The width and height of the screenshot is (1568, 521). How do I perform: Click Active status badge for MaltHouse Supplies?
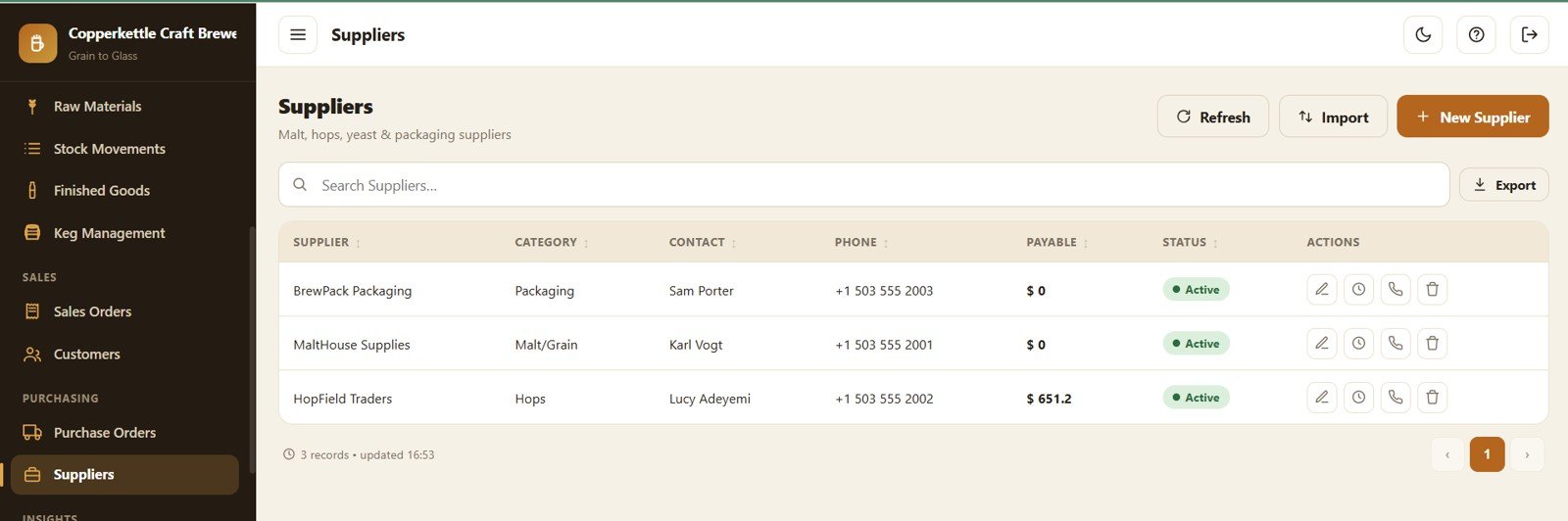click(x=1196, y=344)
